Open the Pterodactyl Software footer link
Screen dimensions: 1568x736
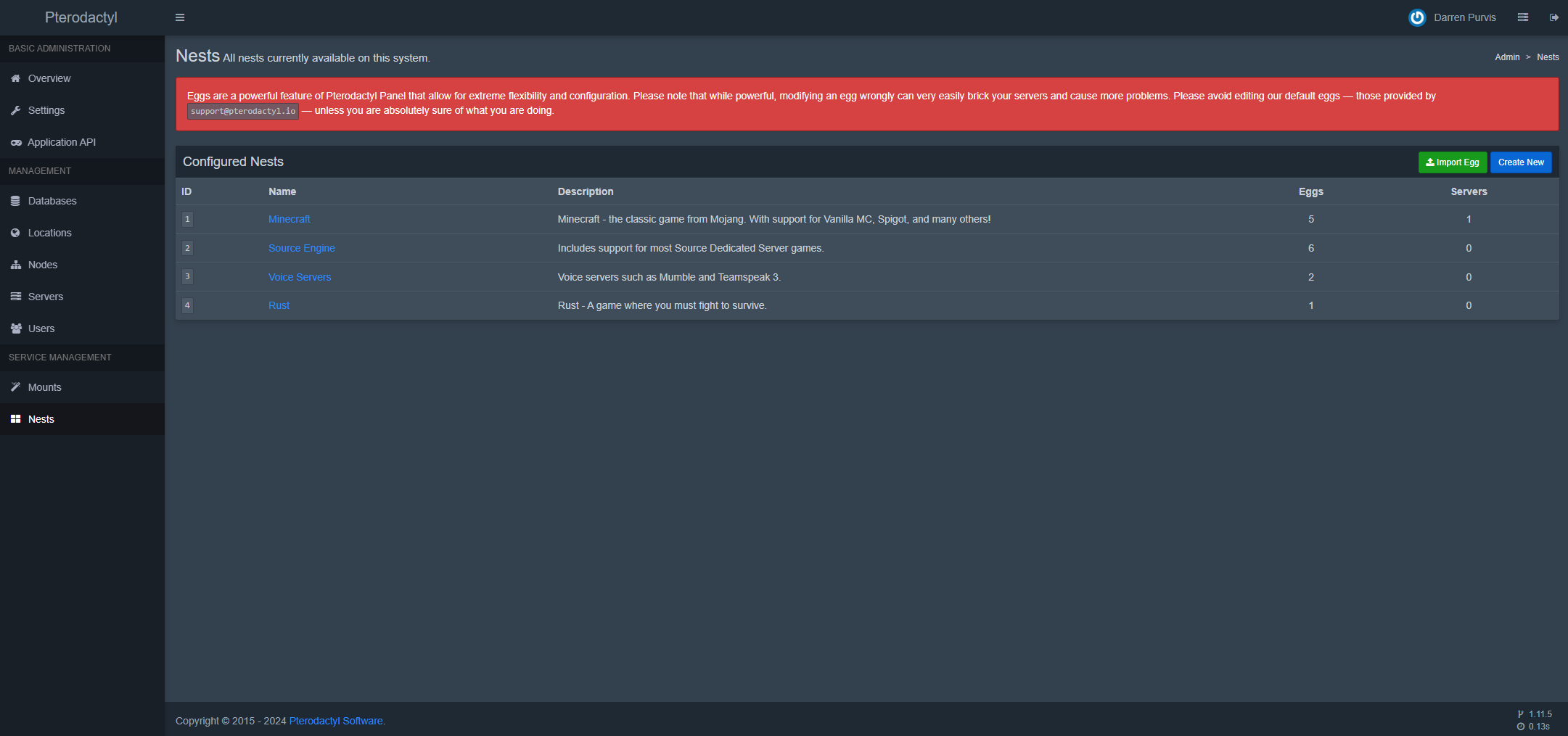pos(335,721)
